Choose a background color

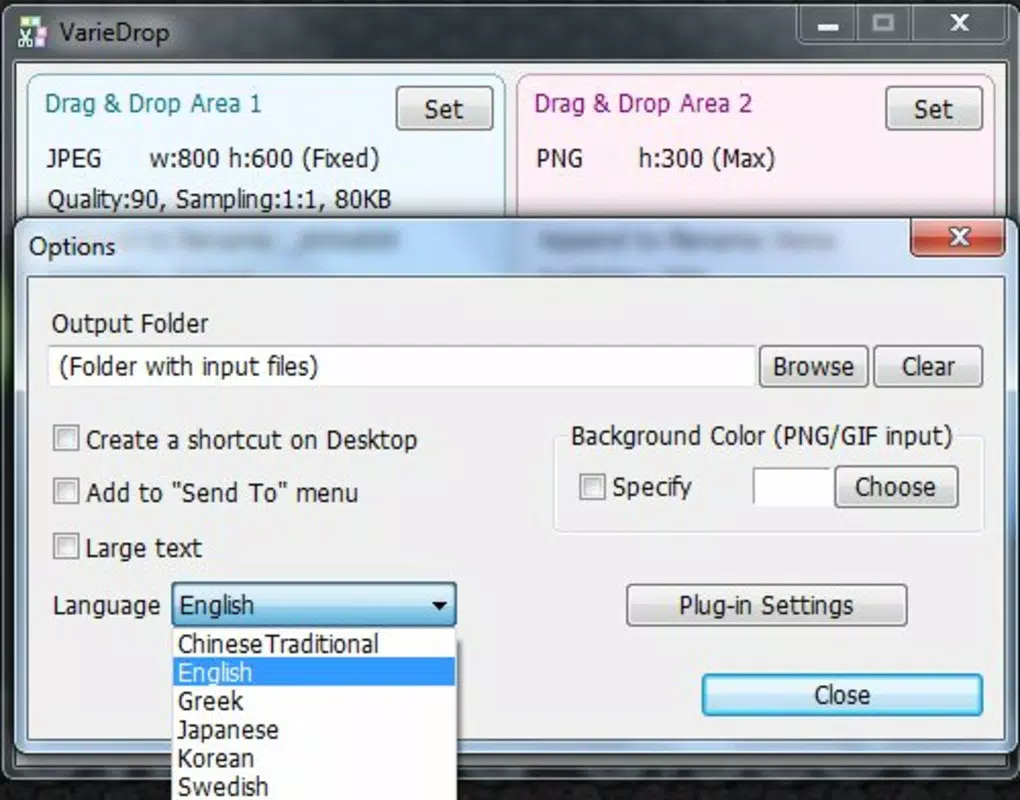(x=896, y=487)
